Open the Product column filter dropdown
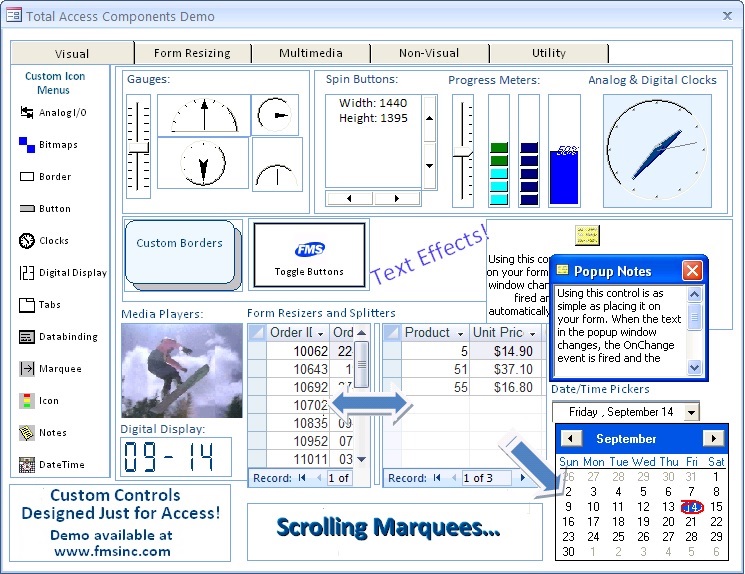The width and height of the screenshot is (745, 574). coord(460,333)
